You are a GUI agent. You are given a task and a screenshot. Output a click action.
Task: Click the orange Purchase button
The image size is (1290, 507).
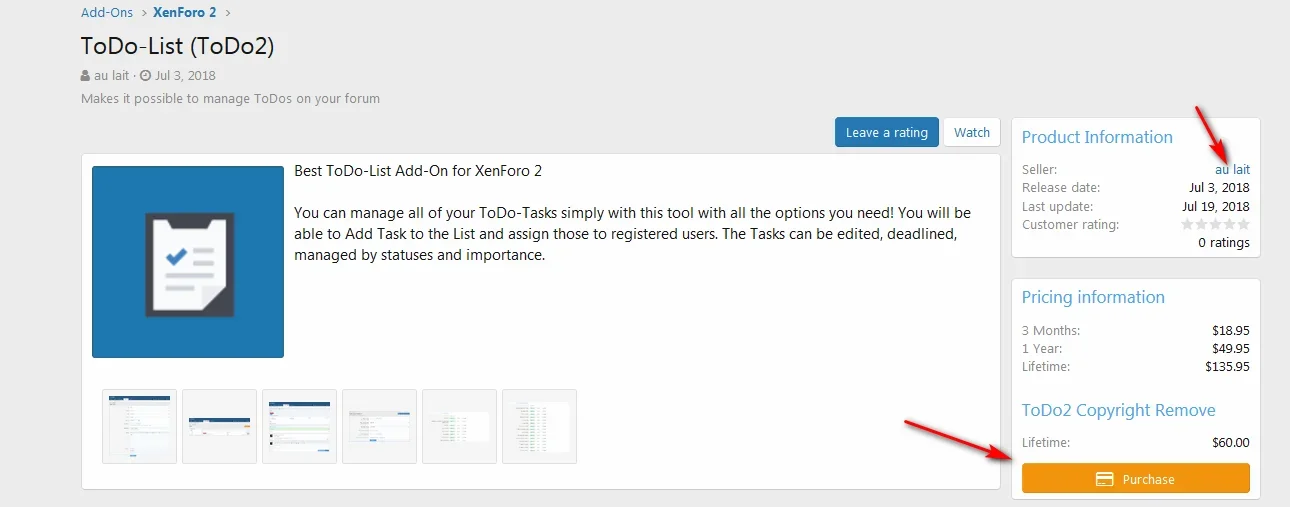(x=1136, y=479)
